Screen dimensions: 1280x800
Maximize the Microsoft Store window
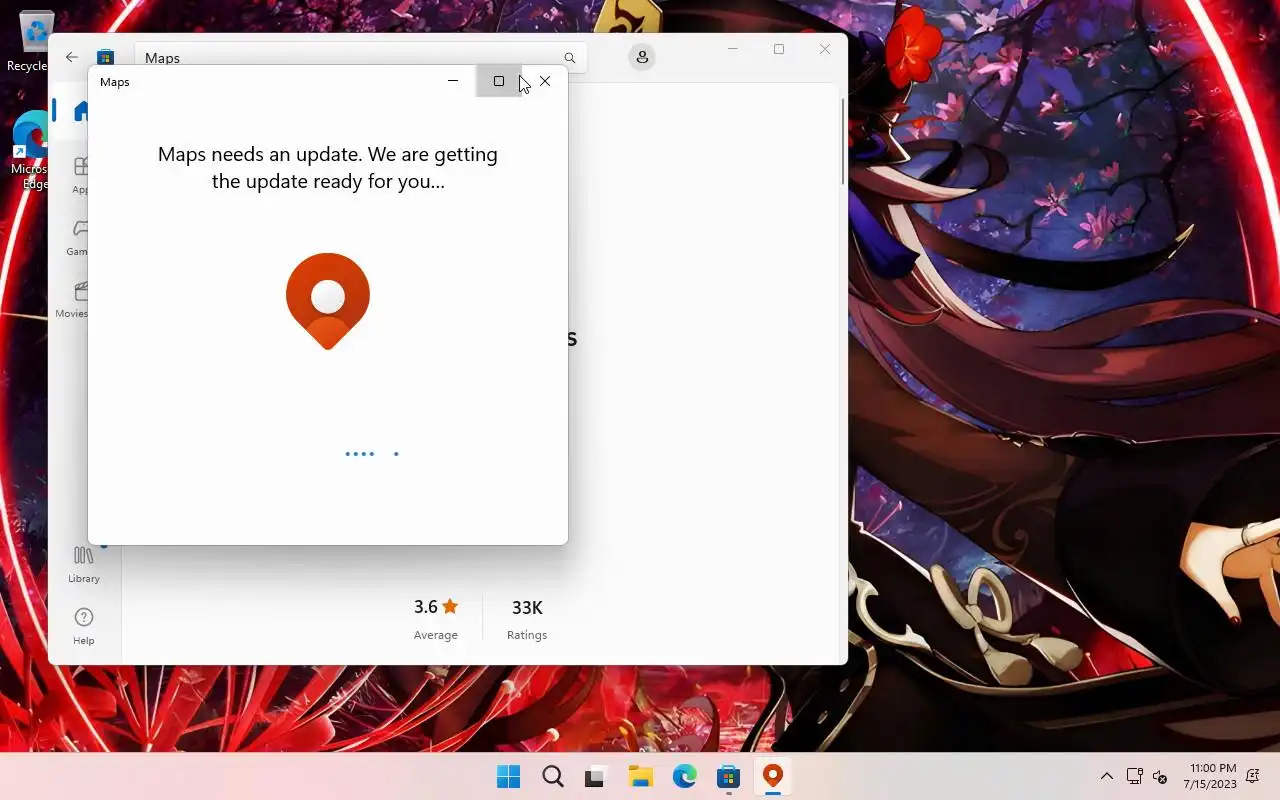[779, 49]
